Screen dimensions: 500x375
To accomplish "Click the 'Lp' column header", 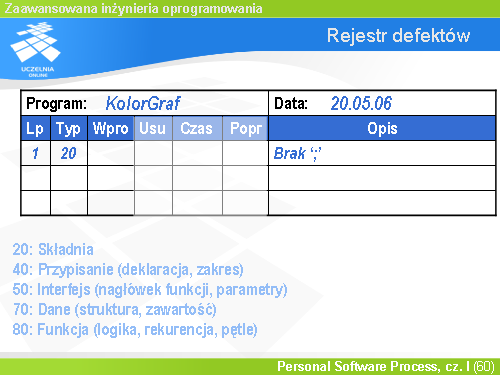I will [x=35, y=128].
